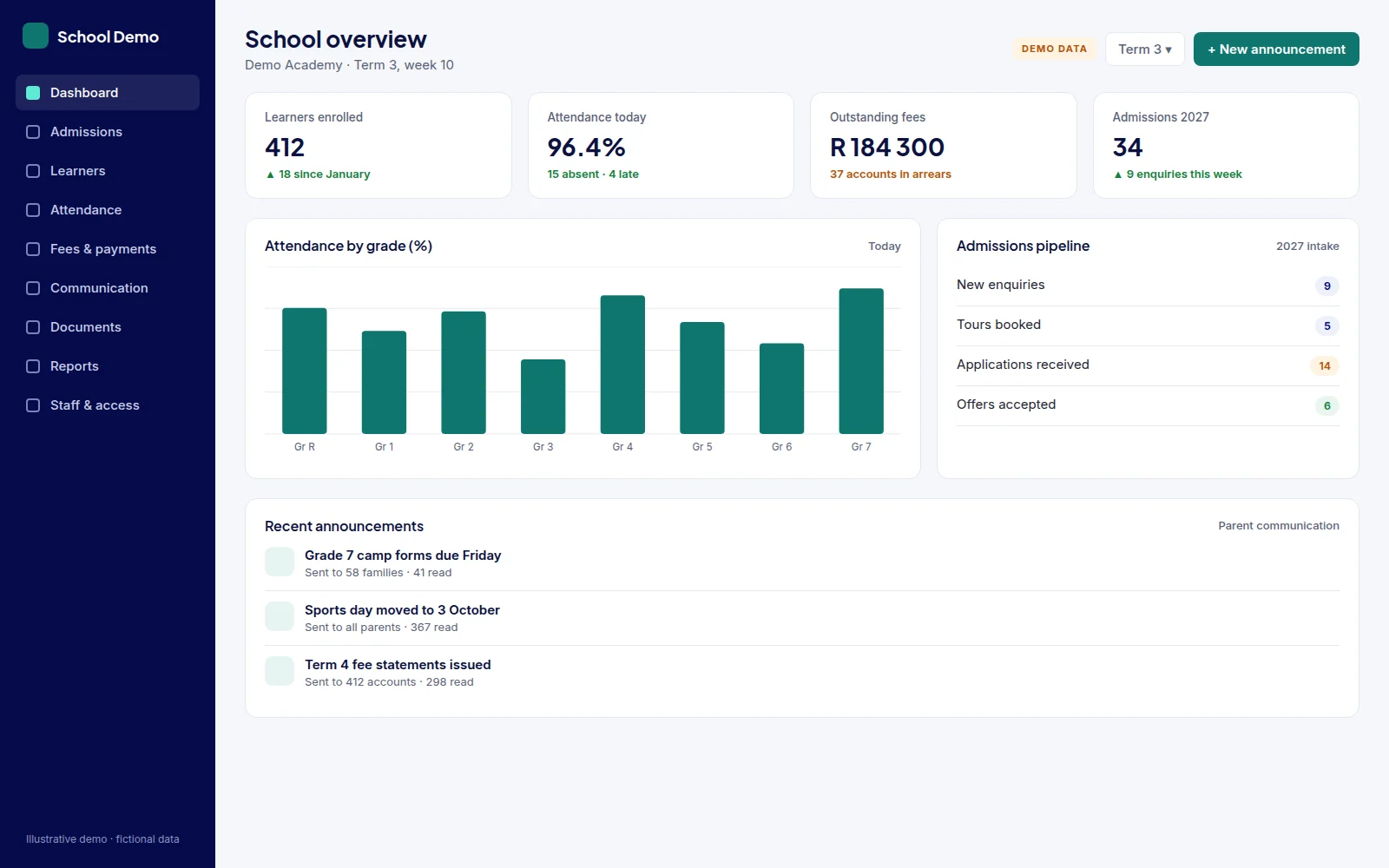Select the Applications received row label
Image resolution: width=1389 pixels, height=868 pixels.
(1023, 365)
